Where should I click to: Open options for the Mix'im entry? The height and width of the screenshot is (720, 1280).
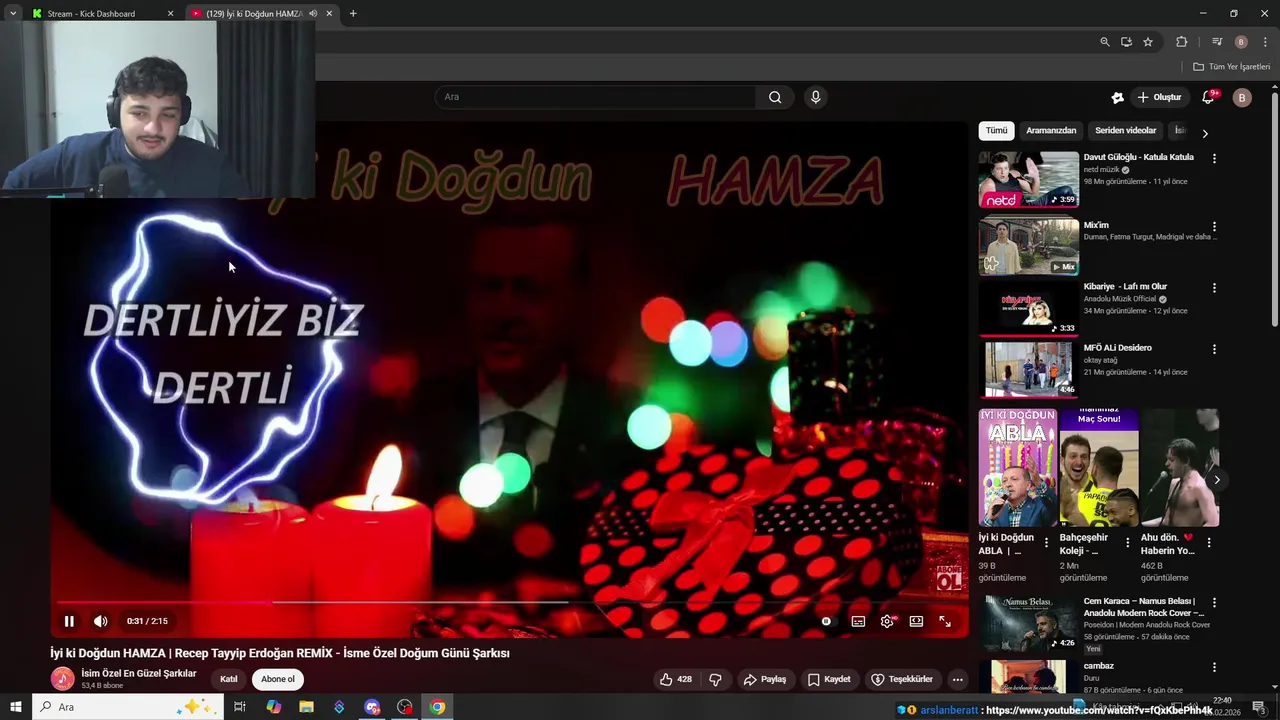pos(1214,227)
